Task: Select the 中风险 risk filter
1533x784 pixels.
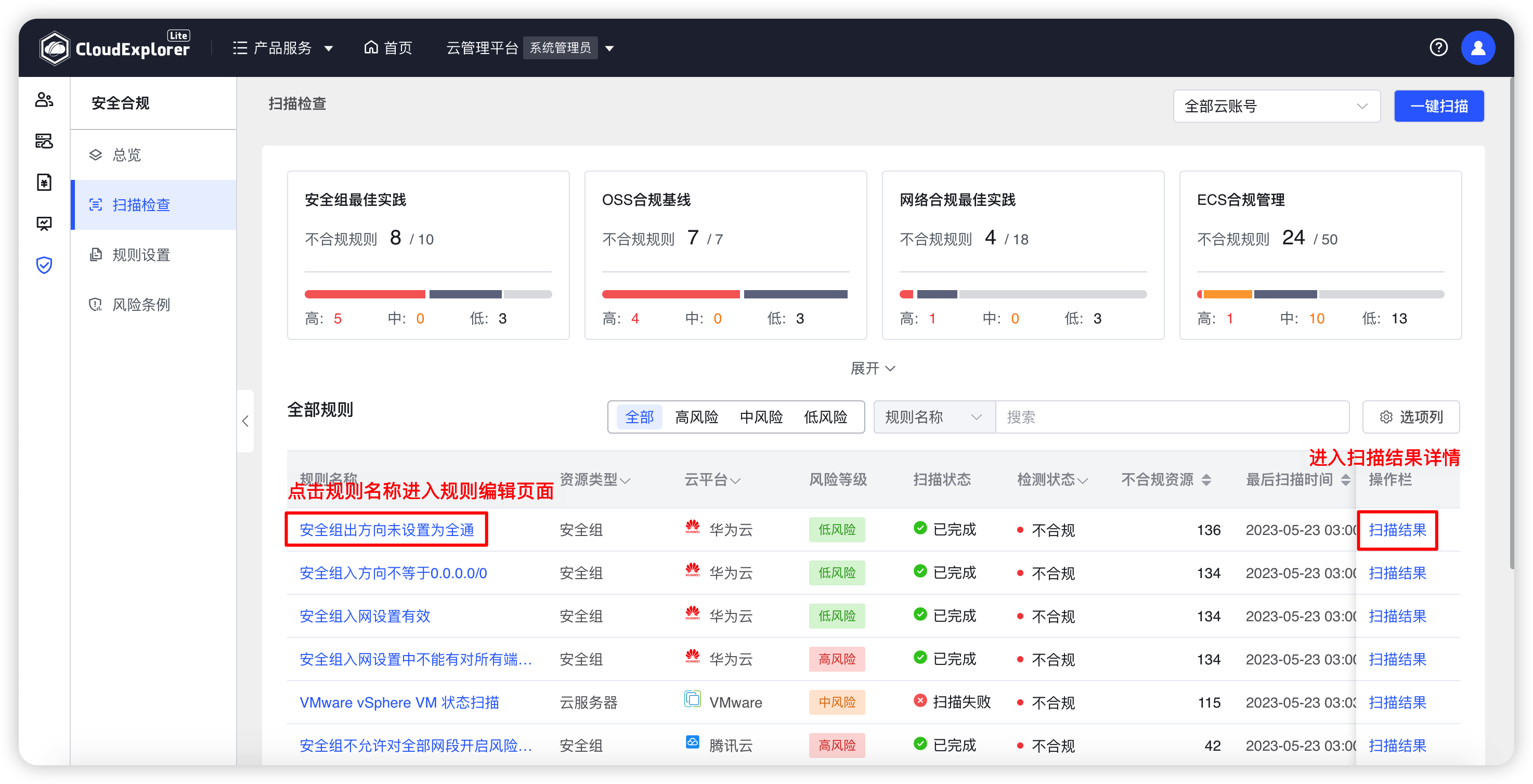Action: (x=761, y=417)
